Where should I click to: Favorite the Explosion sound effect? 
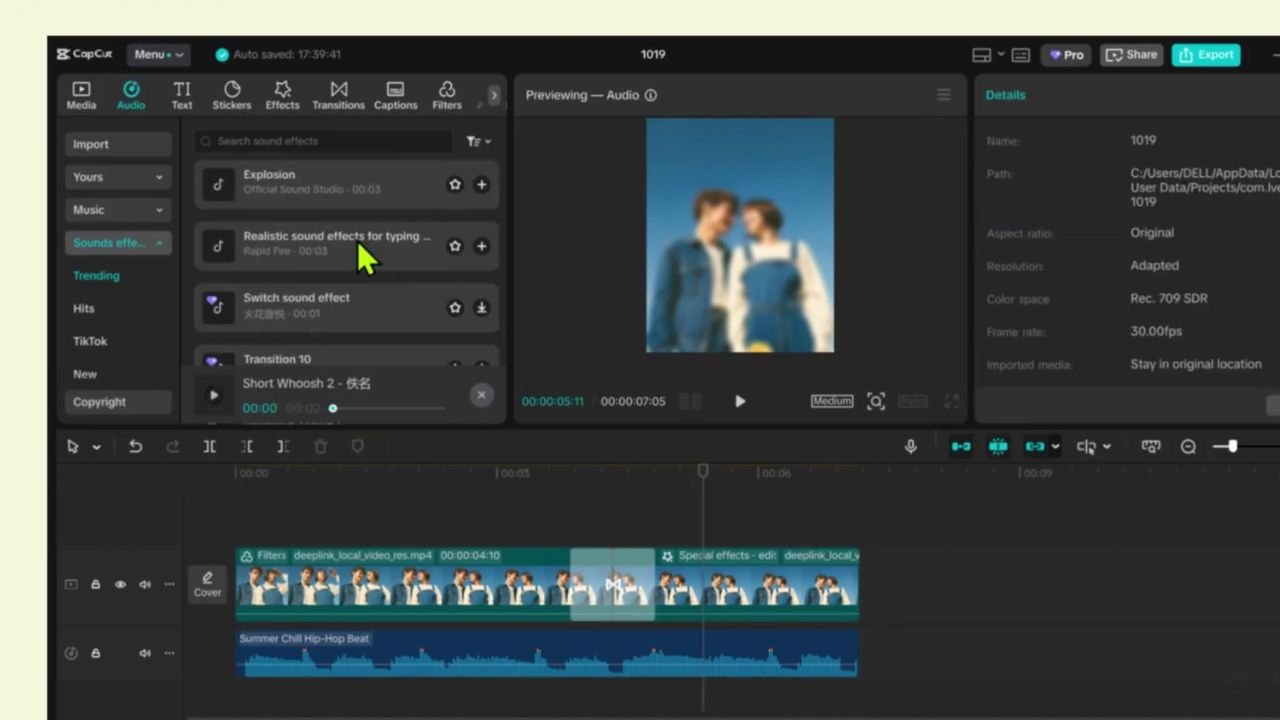(x=455, y=184)
